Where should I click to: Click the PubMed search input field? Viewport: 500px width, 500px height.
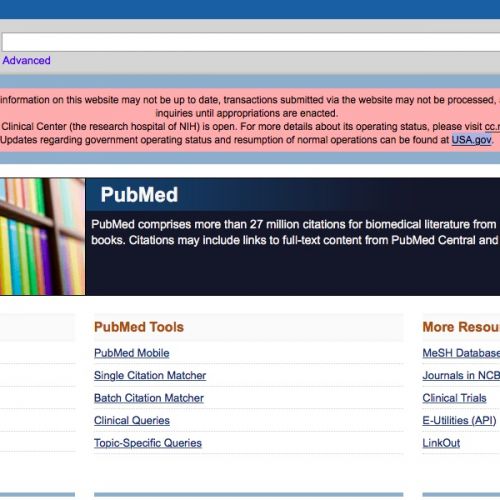(251, 42)
